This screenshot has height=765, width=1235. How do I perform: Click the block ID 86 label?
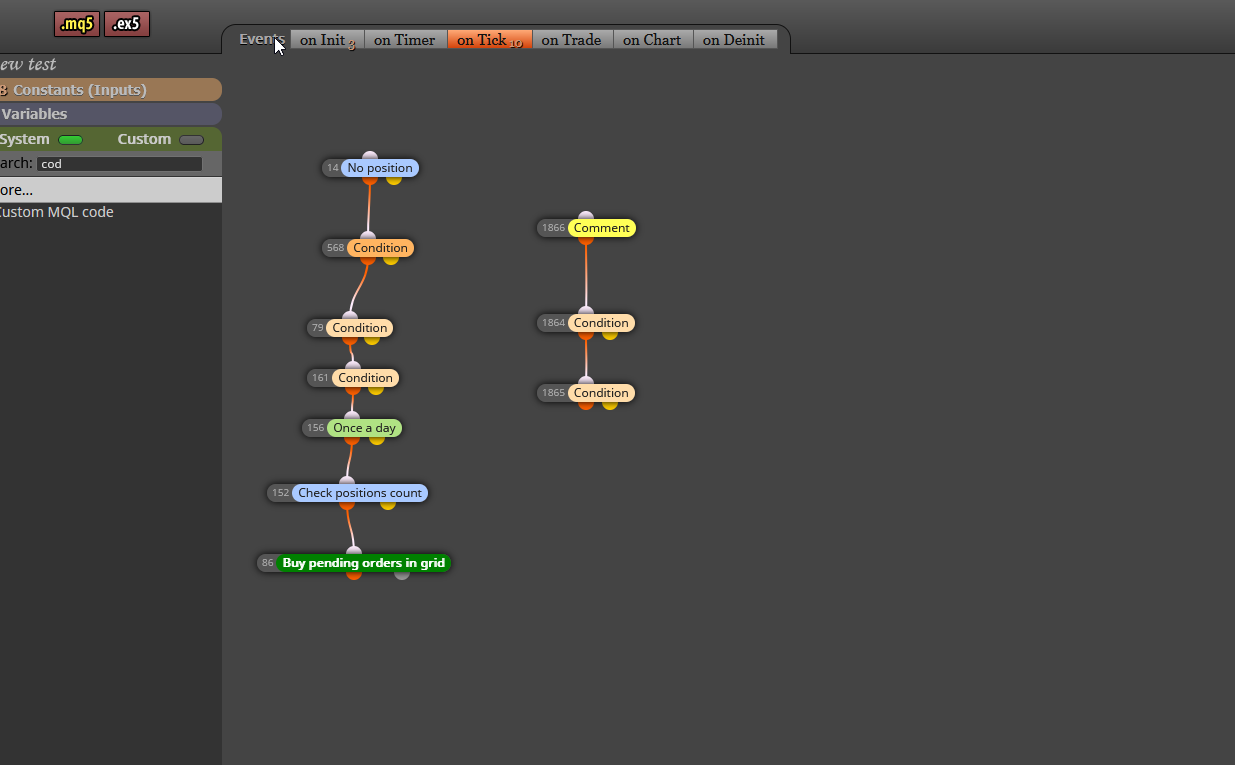coord(267,563)
